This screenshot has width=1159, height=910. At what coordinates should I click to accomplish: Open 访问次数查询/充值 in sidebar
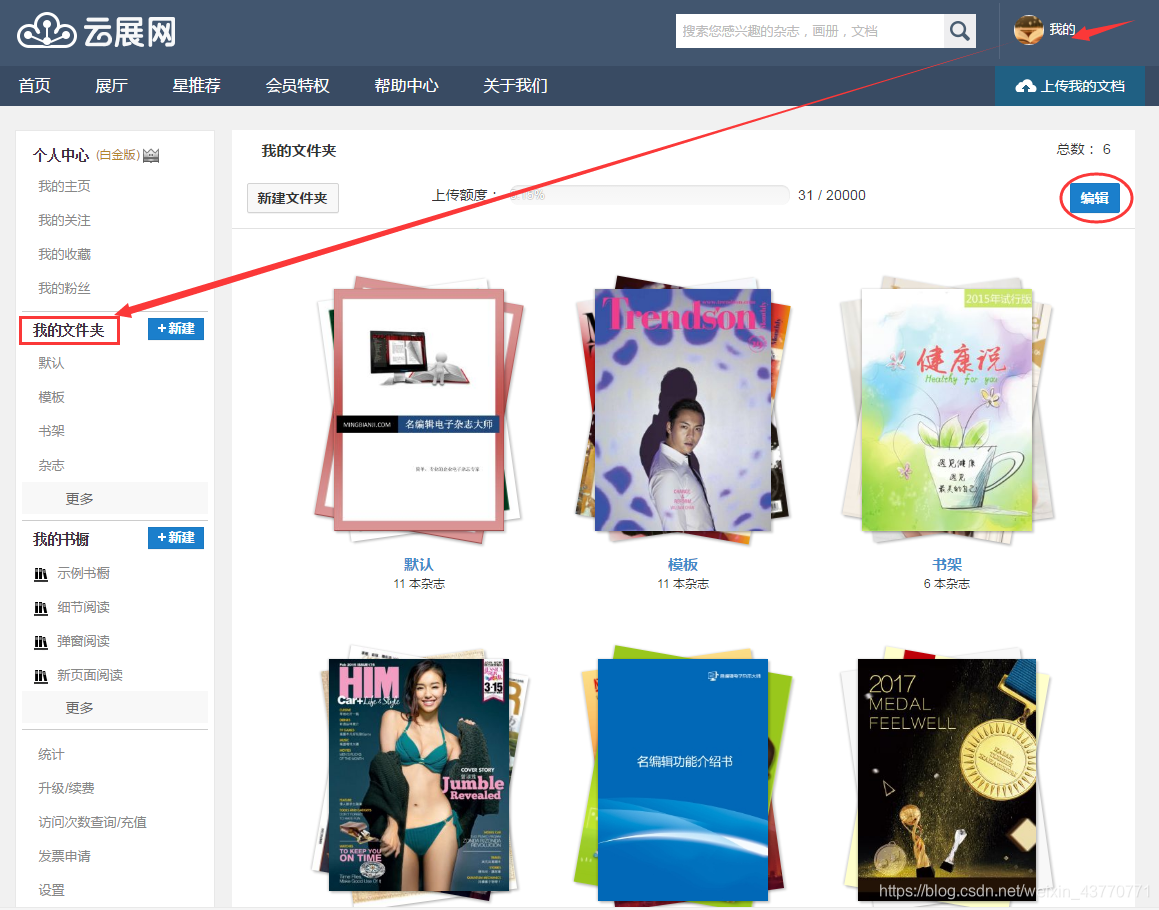[92, 822]
